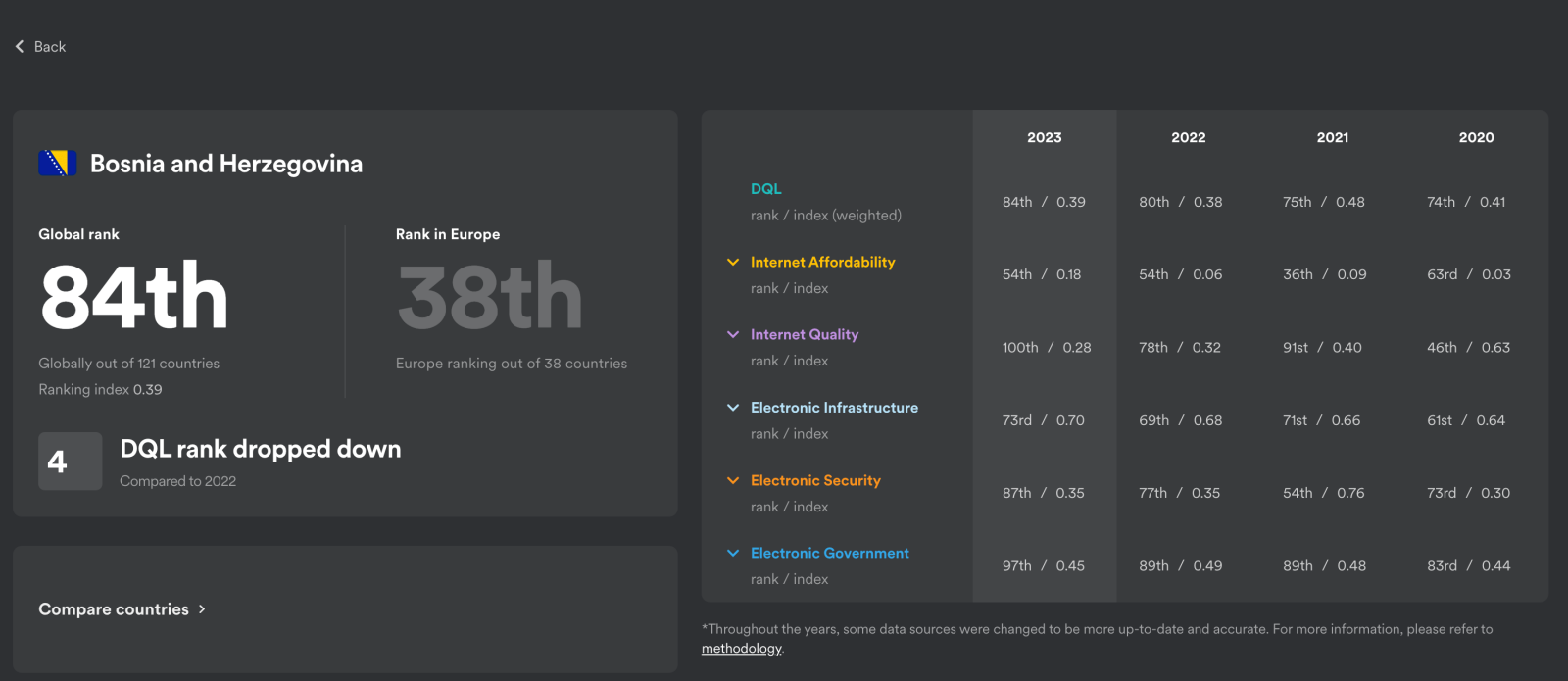Select the 2022 column header
Image resolution: width=1568 pixels, height=681 pixels.
pos(1188,137)
